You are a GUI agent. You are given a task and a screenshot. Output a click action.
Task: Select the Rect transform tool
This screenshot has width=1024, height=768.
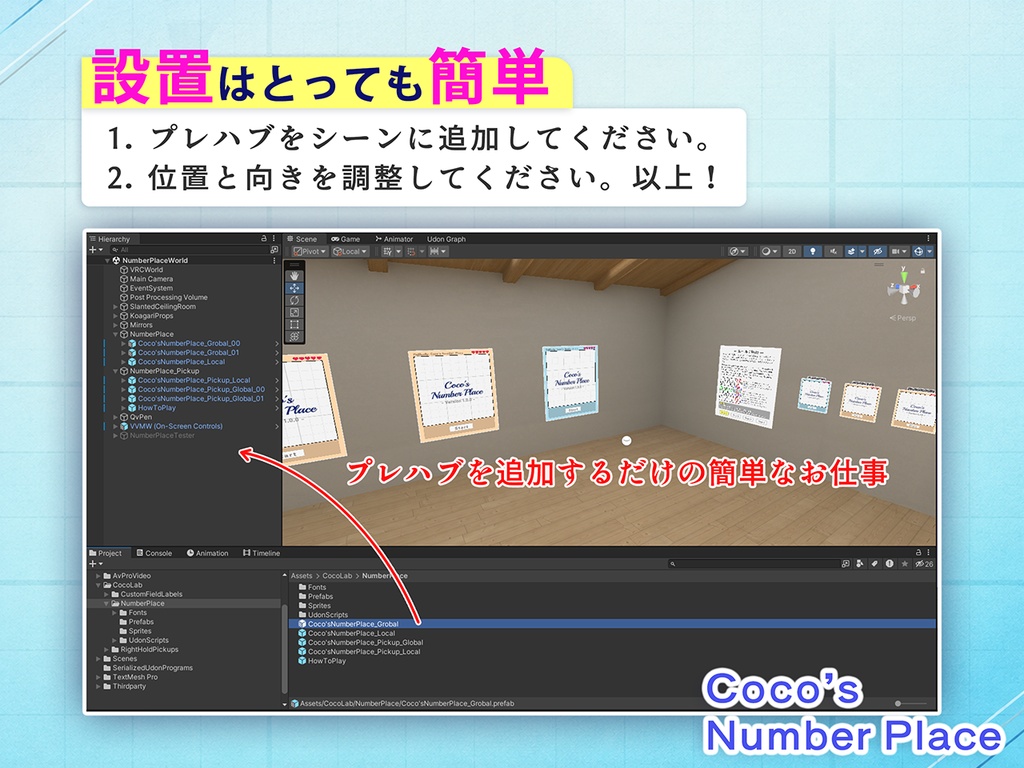[295, 325]
